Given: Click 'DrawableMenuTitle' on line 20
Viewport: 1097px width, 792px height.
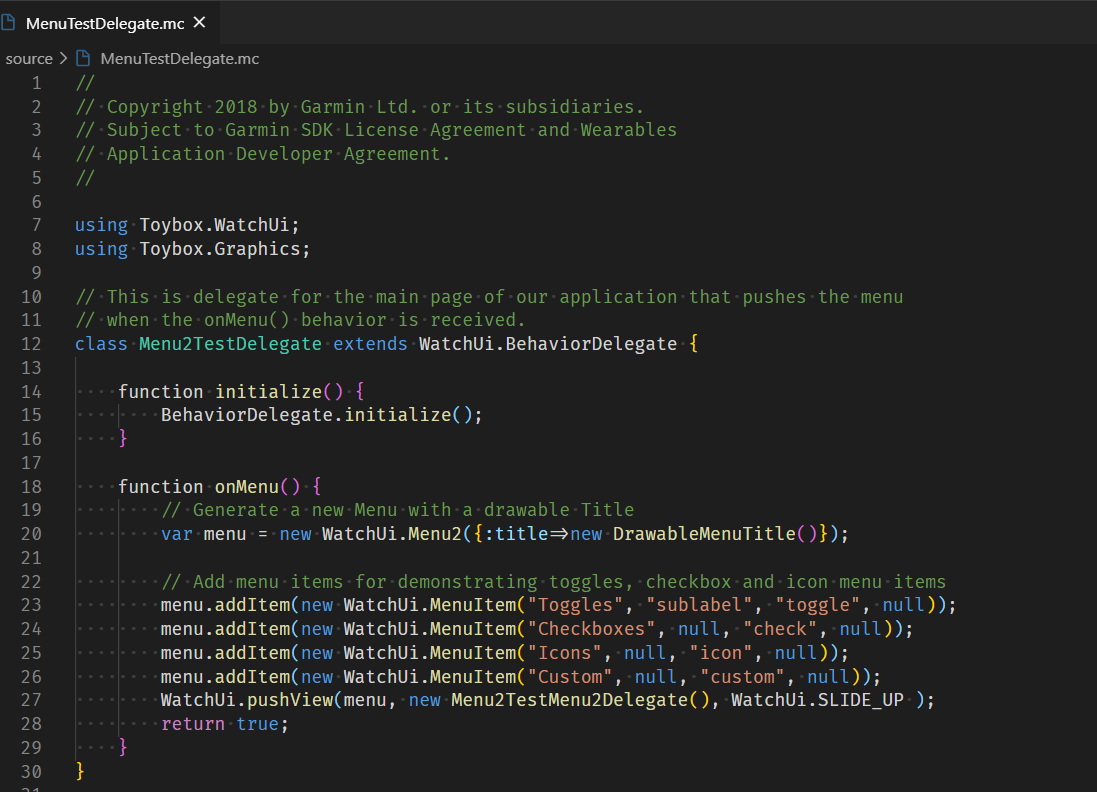Looking at the screenshot, I should (x=705, y=534).
